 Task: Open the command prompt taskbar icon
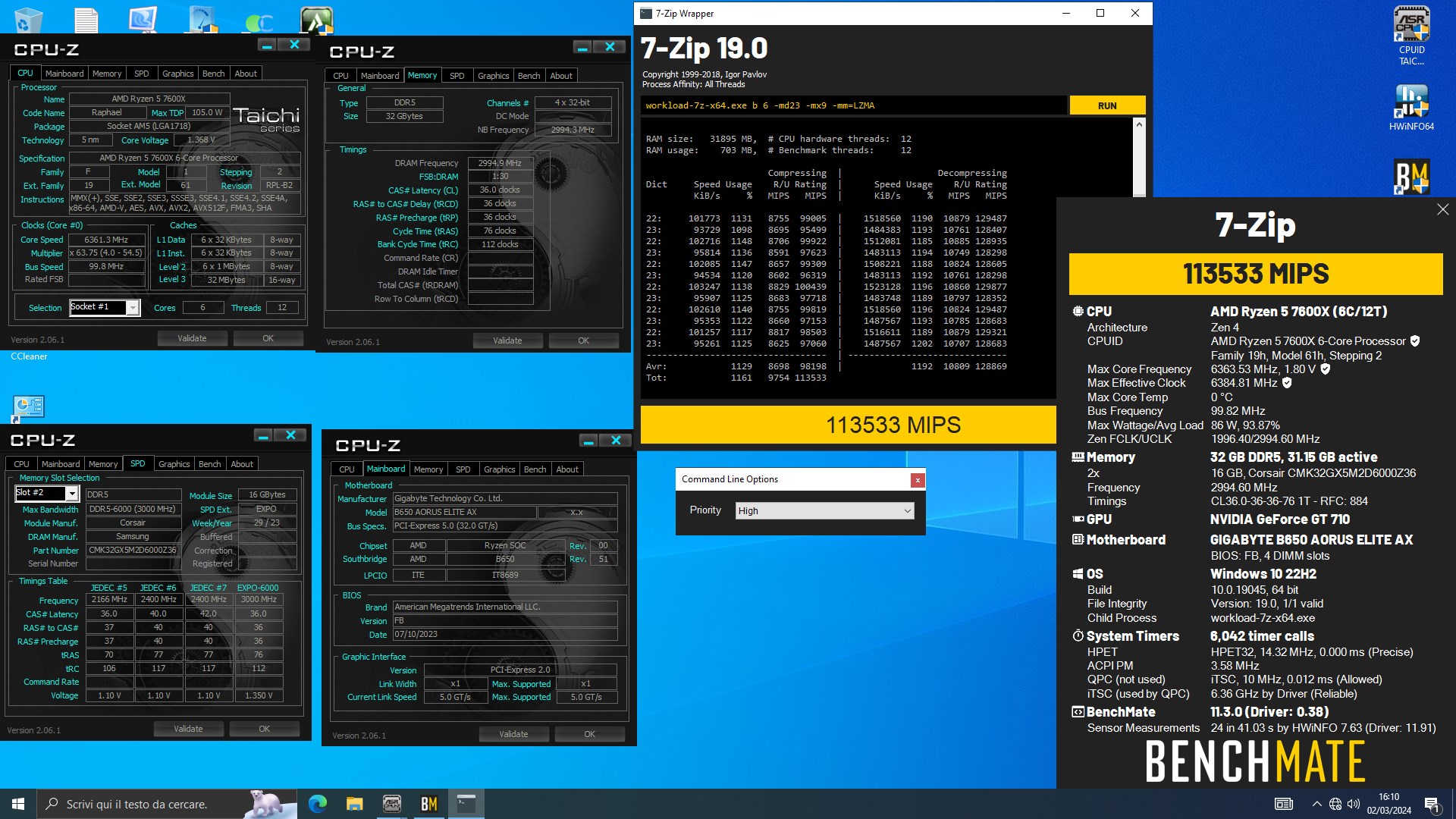[466, 804]
